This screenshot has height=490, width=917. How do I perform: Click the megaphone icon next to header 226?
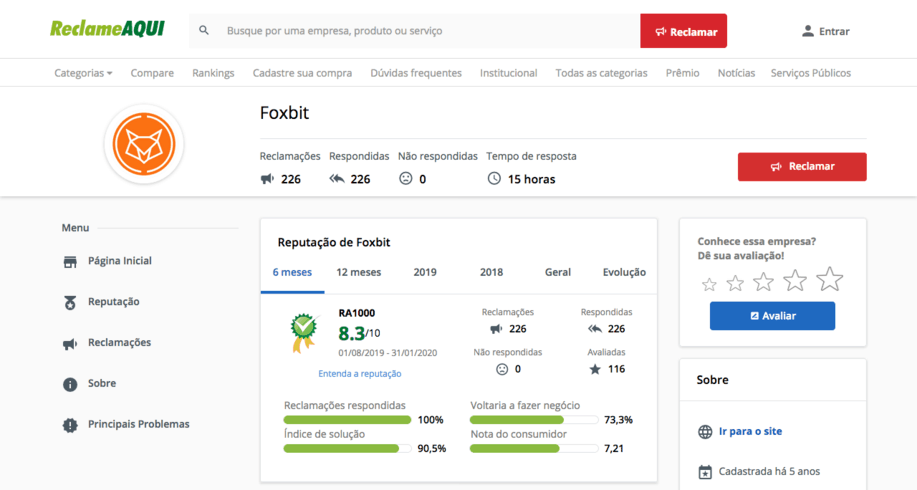coord(267,178)
